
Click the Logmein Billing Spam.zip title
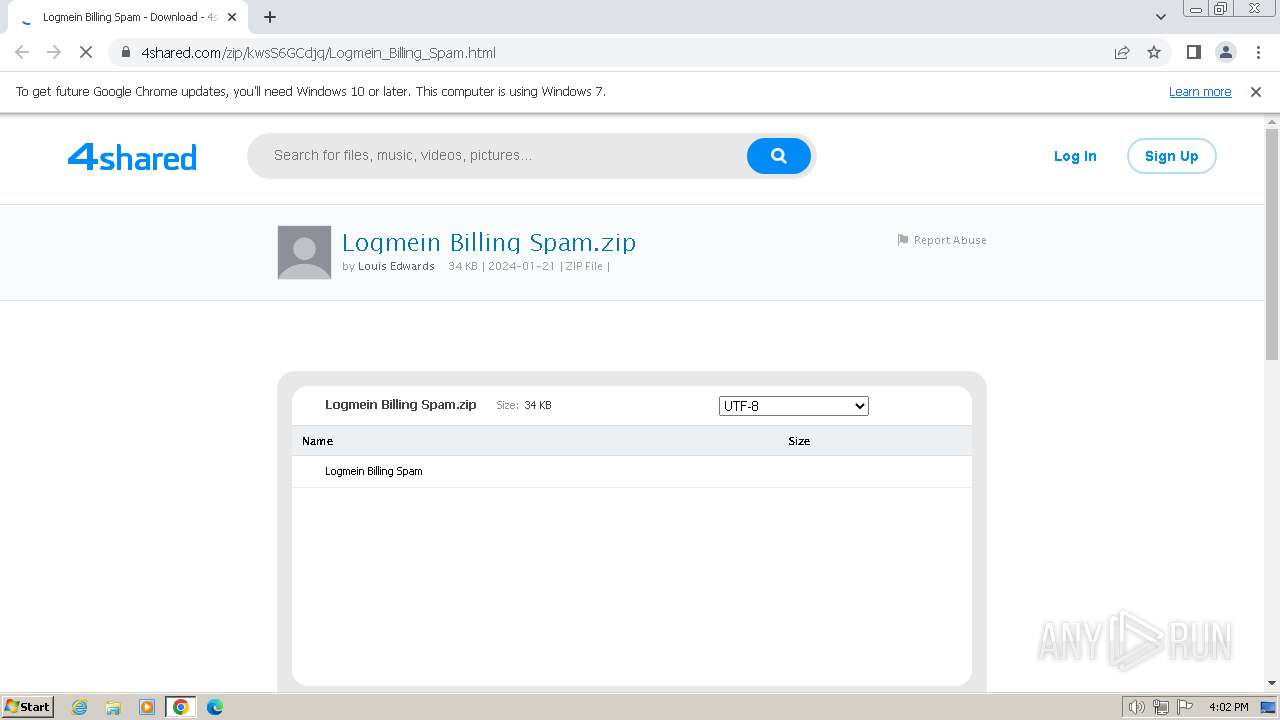(489, 242)
